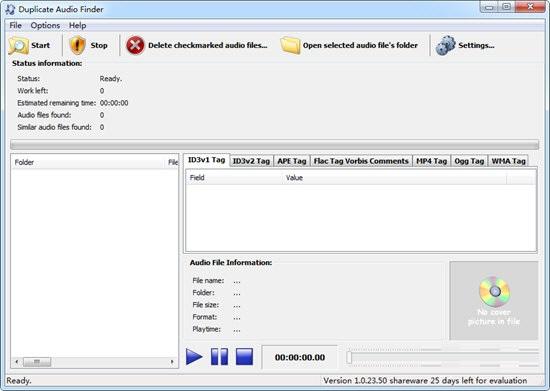
Task: Click the Settings gears icon
Action: click(445, 45)
